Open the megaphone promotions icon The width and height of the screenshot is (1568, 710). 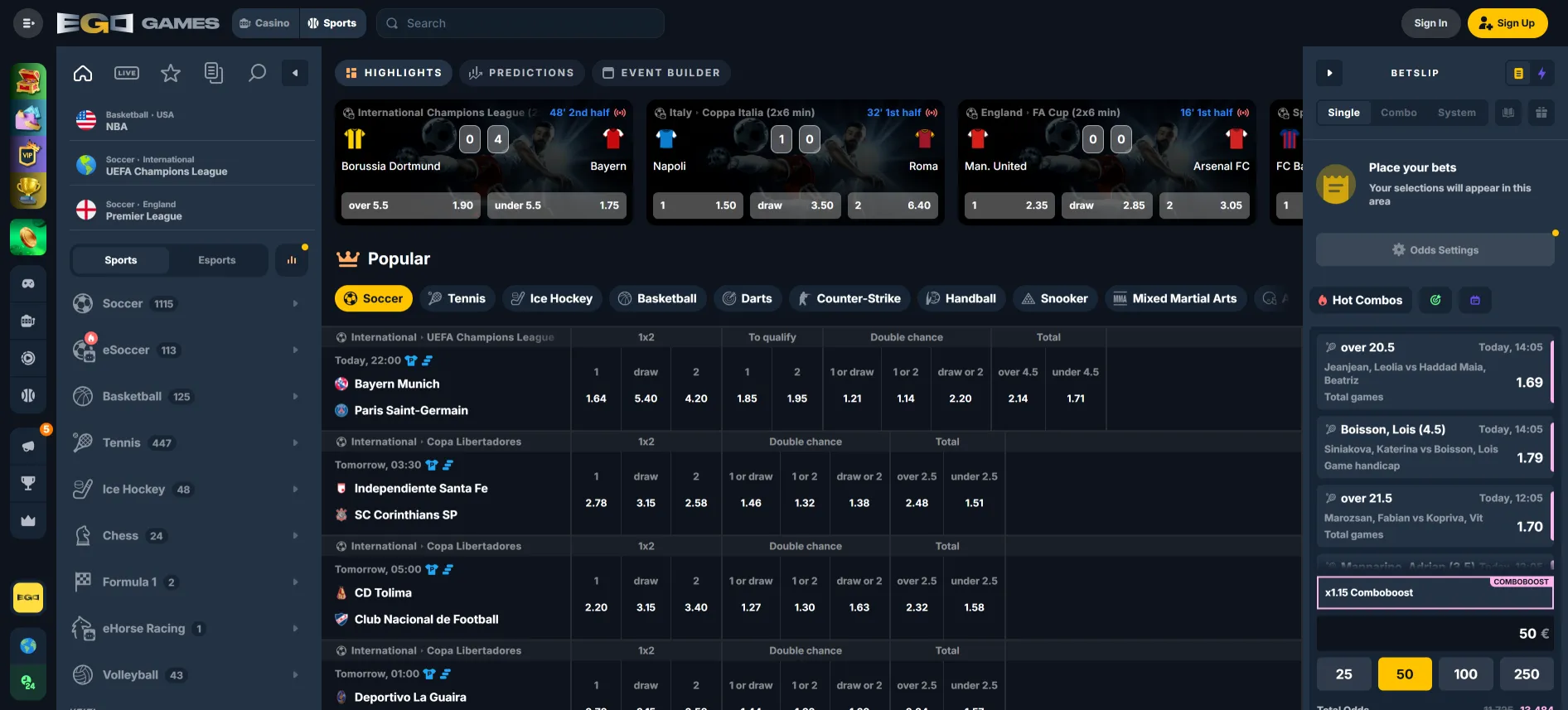point(28,446)
